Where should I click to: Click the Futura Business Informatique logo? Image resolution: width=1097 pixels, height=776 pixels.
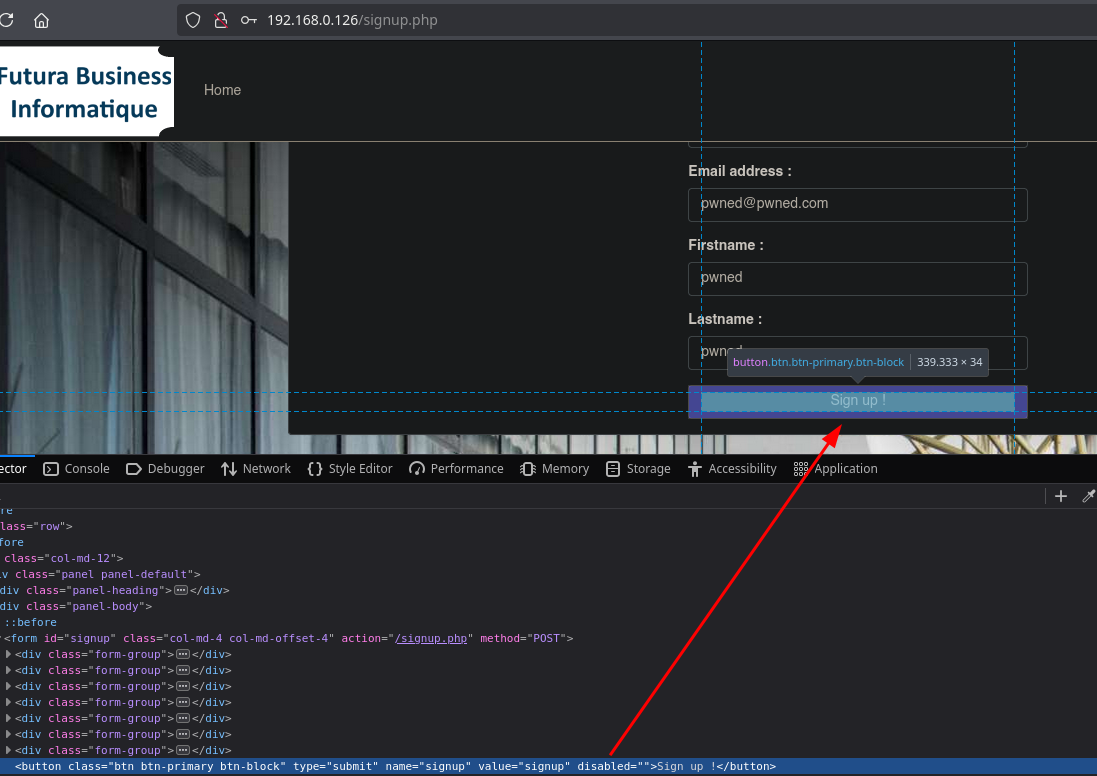pyautogui.click(x=86, y=92)
